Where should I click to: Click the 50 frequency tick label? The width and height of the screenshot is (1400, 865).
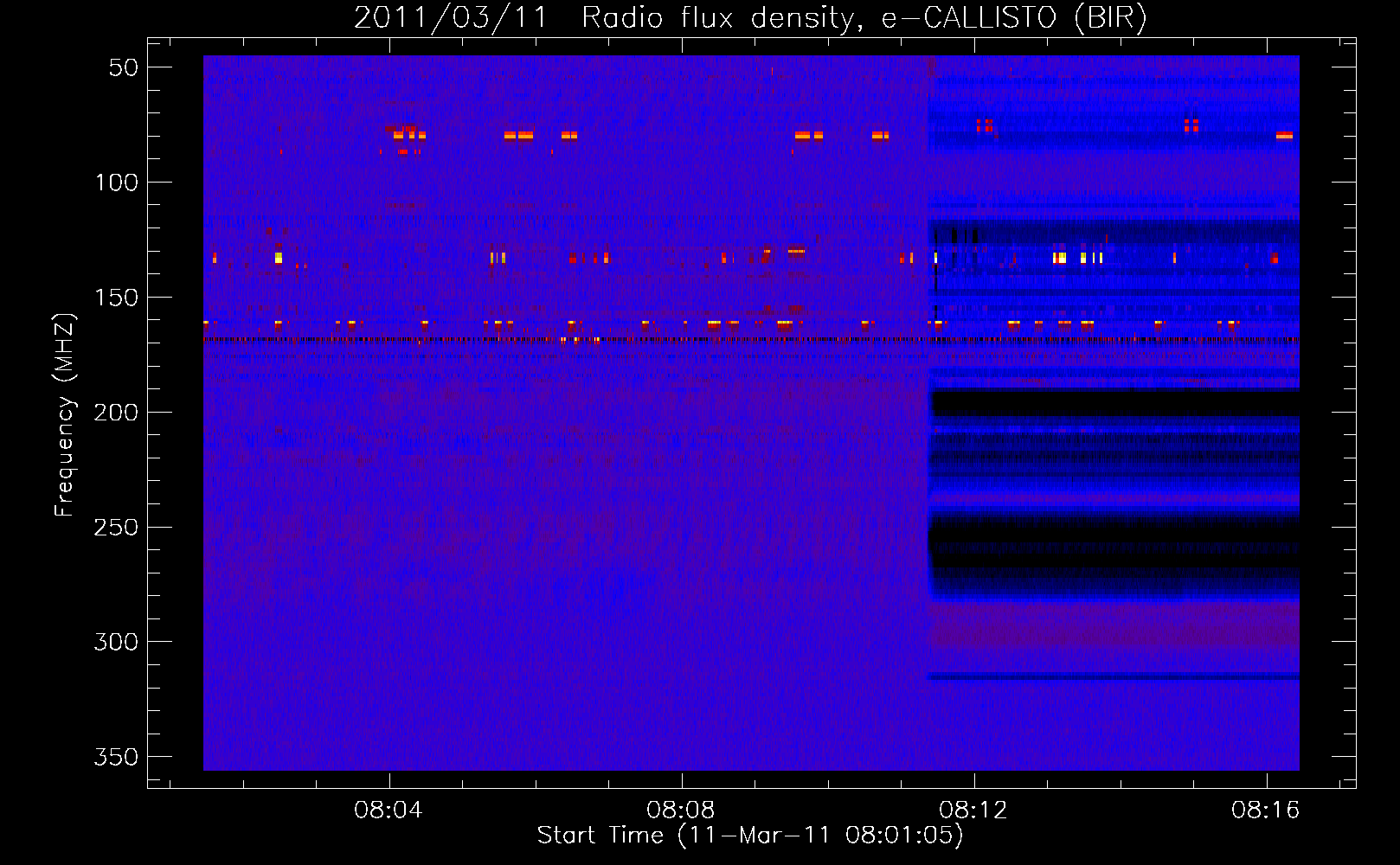[x=124, y=67]
